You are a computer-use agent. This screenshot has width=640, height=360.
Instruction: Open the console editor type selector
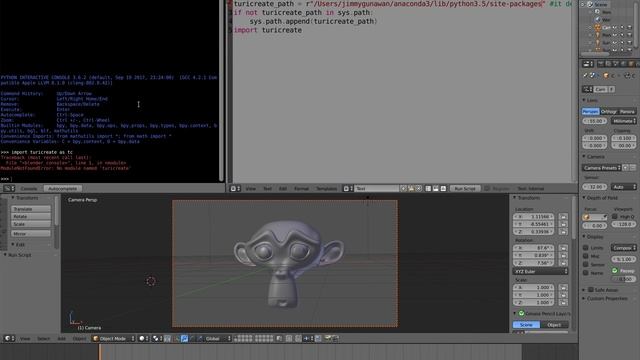coord(9,189)
